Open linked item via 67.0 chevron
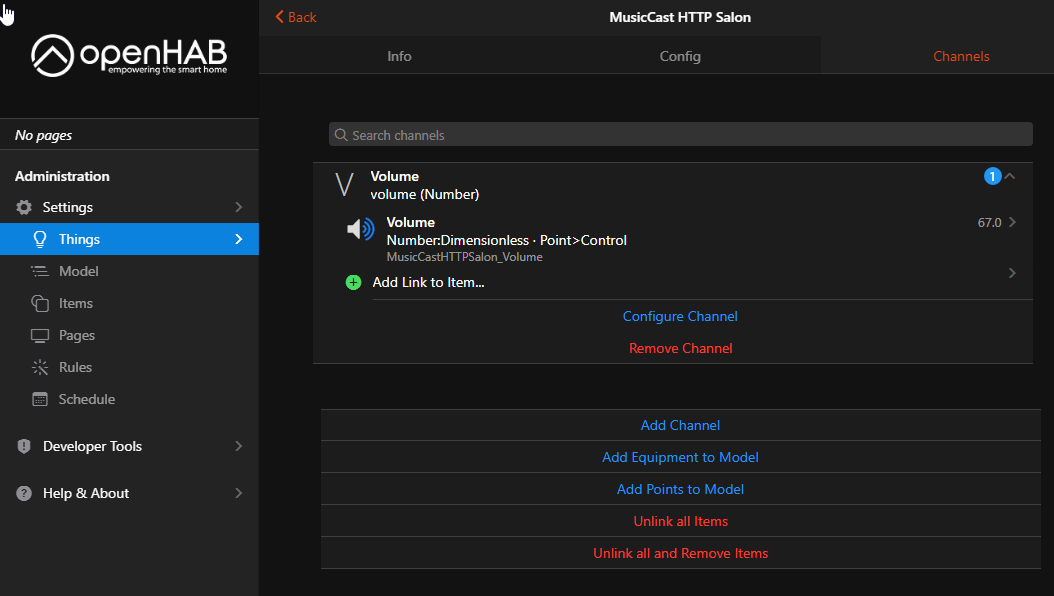Viewport: 1054px width, 596px height. pyautogui.click(x=1012, y=222)
